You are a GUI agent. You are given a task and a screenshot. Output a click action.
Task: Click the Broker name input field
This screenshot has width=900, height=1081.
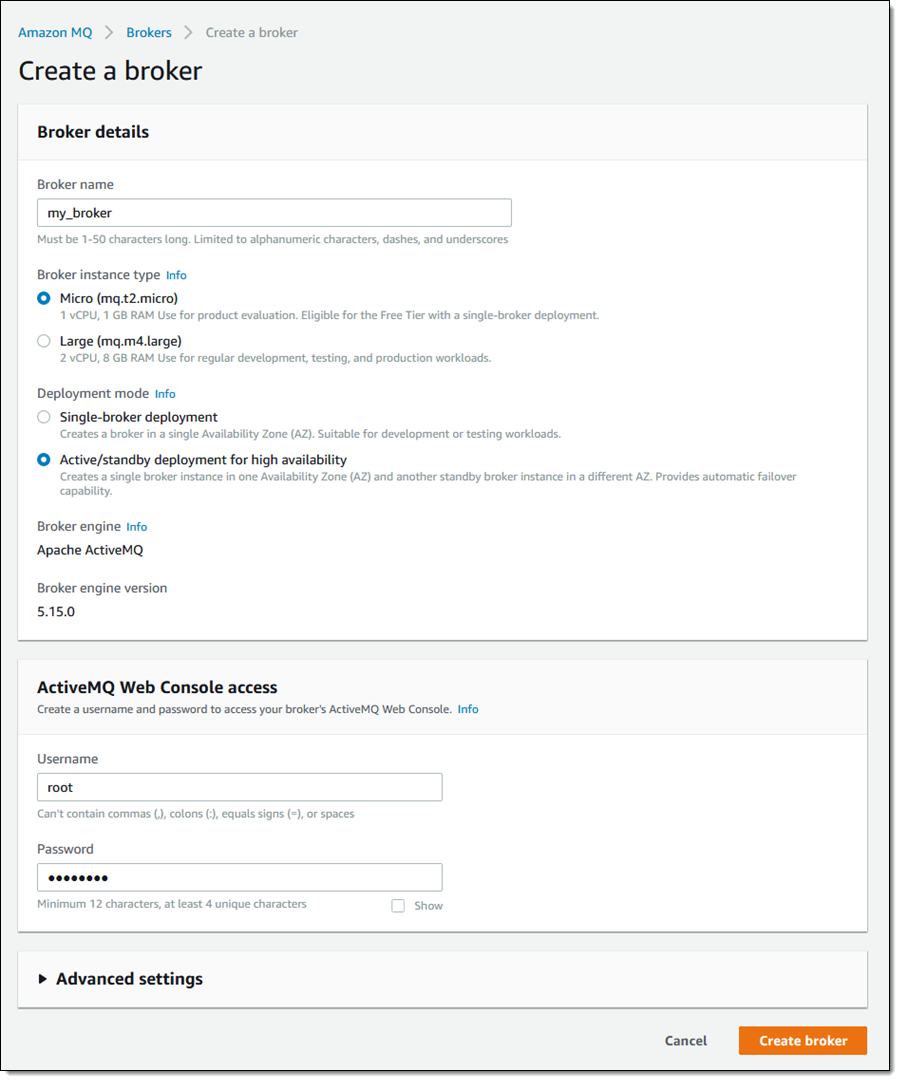(x=274, y=213)
